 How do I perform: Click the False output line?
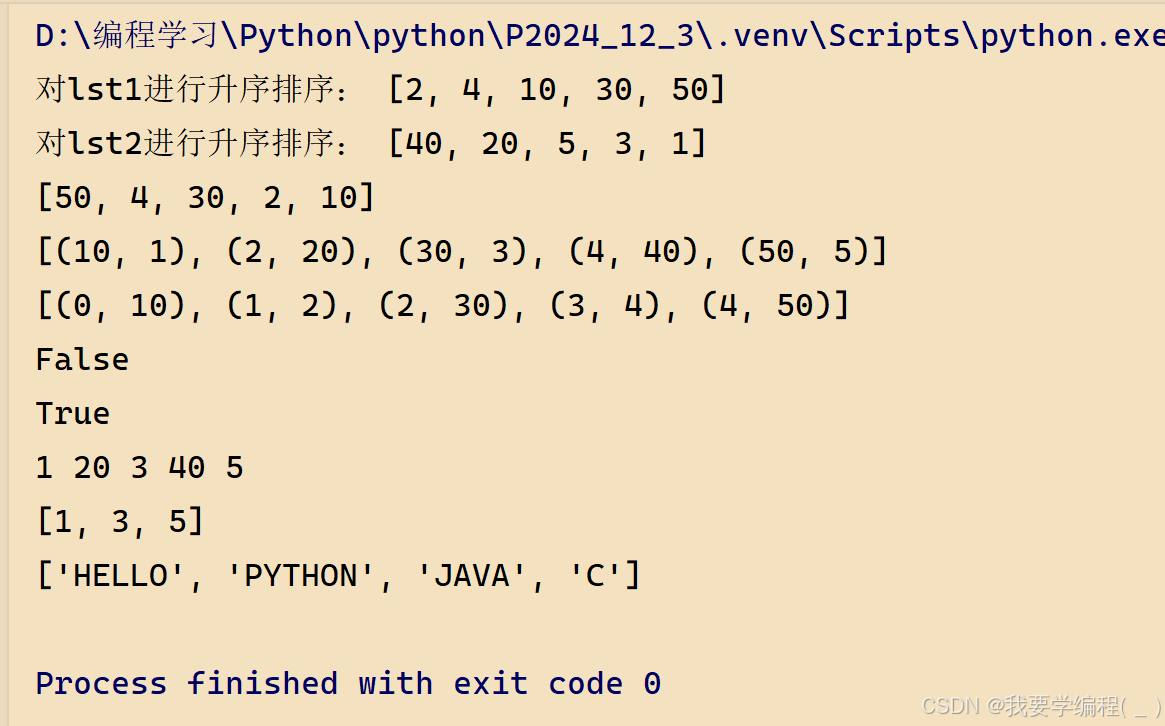click(x=82, y=360)
